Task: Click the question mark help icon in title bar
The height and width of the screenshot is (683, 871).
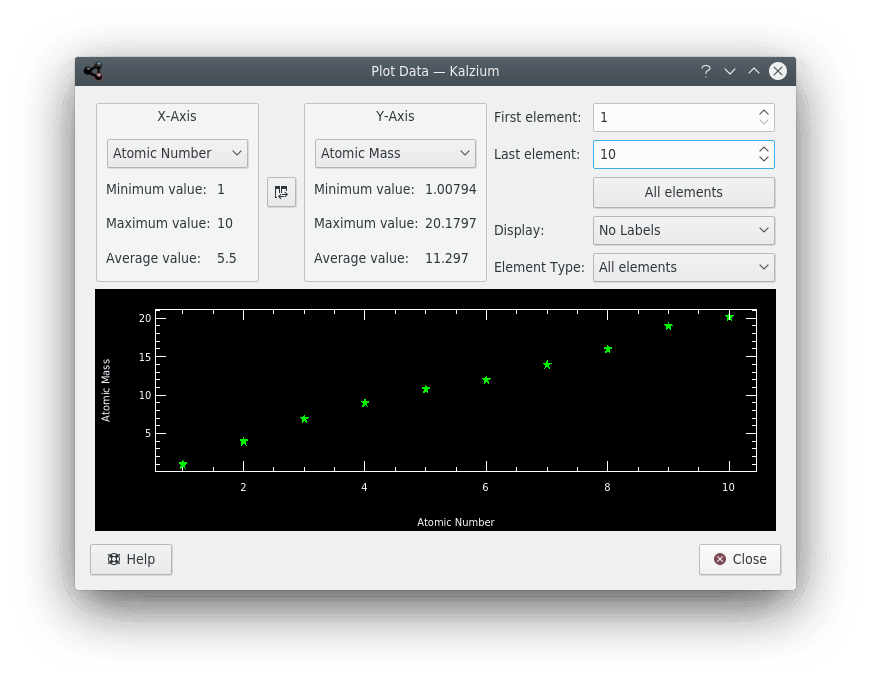Action: (x=705, y=71)
